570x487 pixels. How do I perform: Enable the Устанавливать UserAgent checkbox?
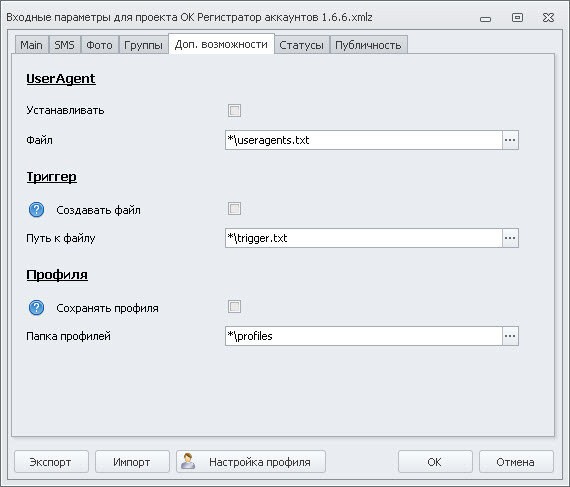234,110
